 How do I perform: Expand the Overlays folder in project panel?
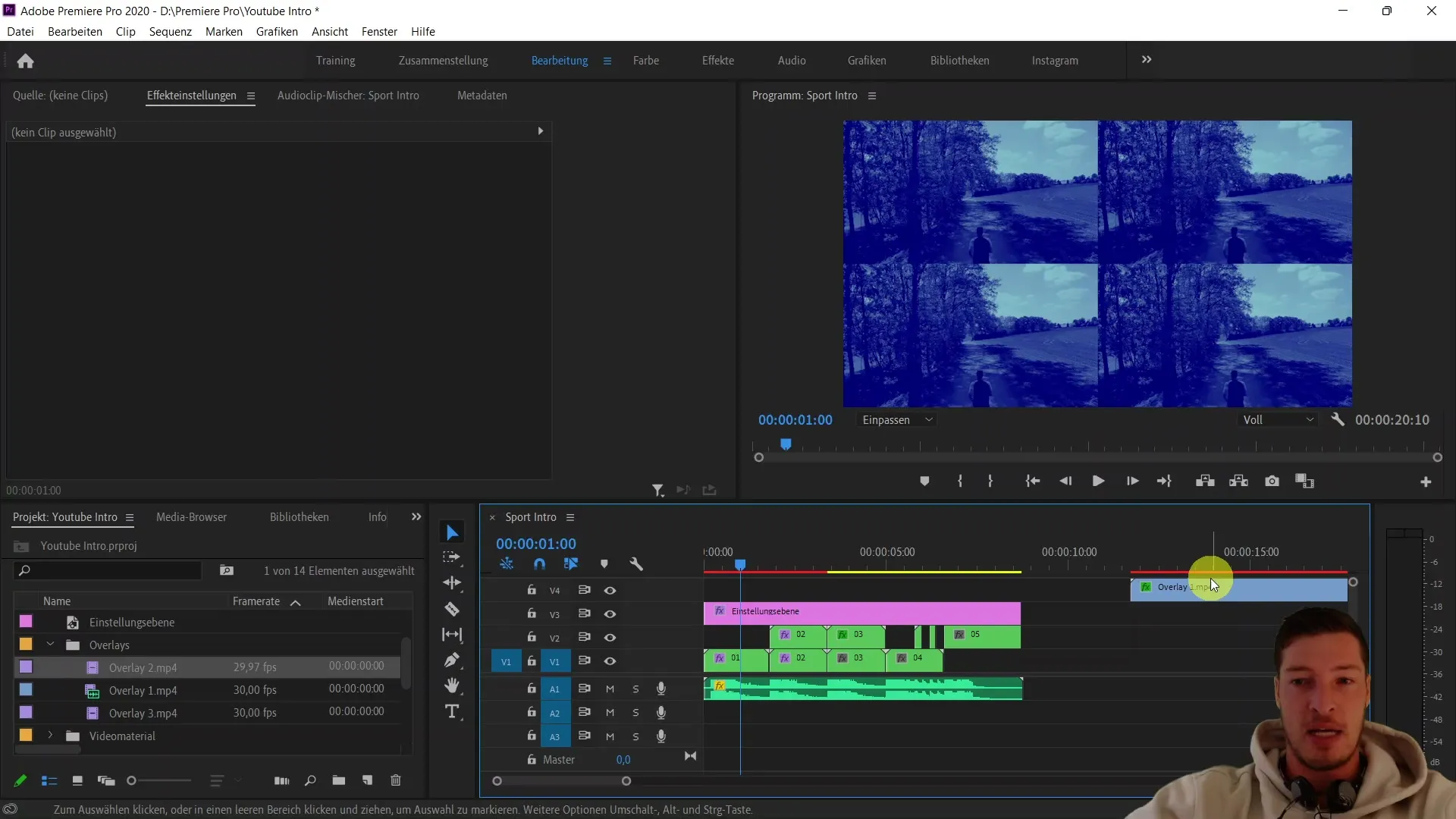point(50,645)
